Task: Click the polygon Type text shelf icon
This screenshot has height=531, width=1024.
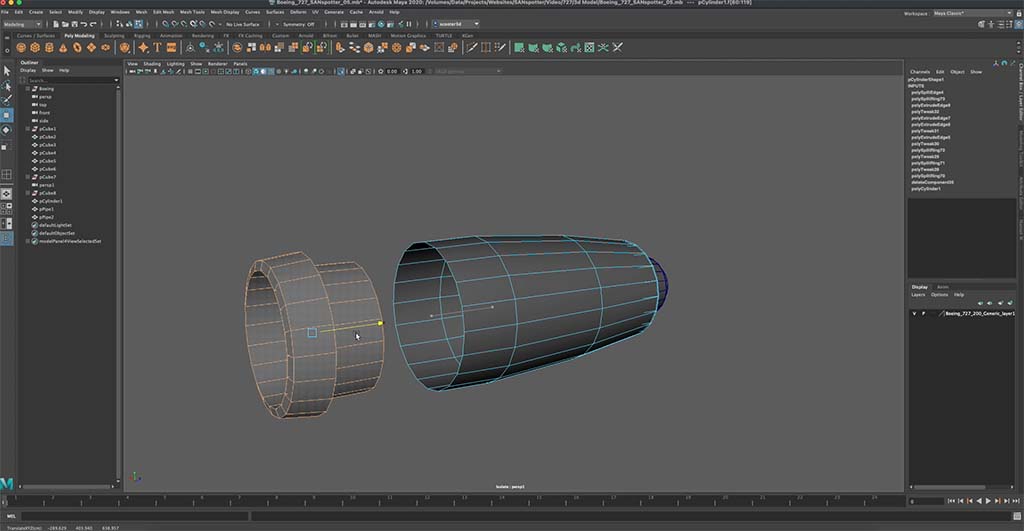Action: click(157, 47)
